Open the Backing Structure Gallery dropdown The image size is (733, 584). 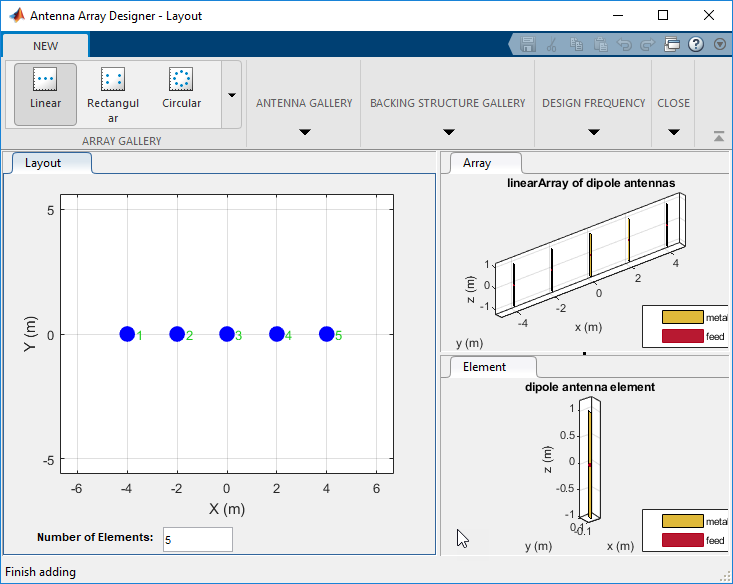448,132
